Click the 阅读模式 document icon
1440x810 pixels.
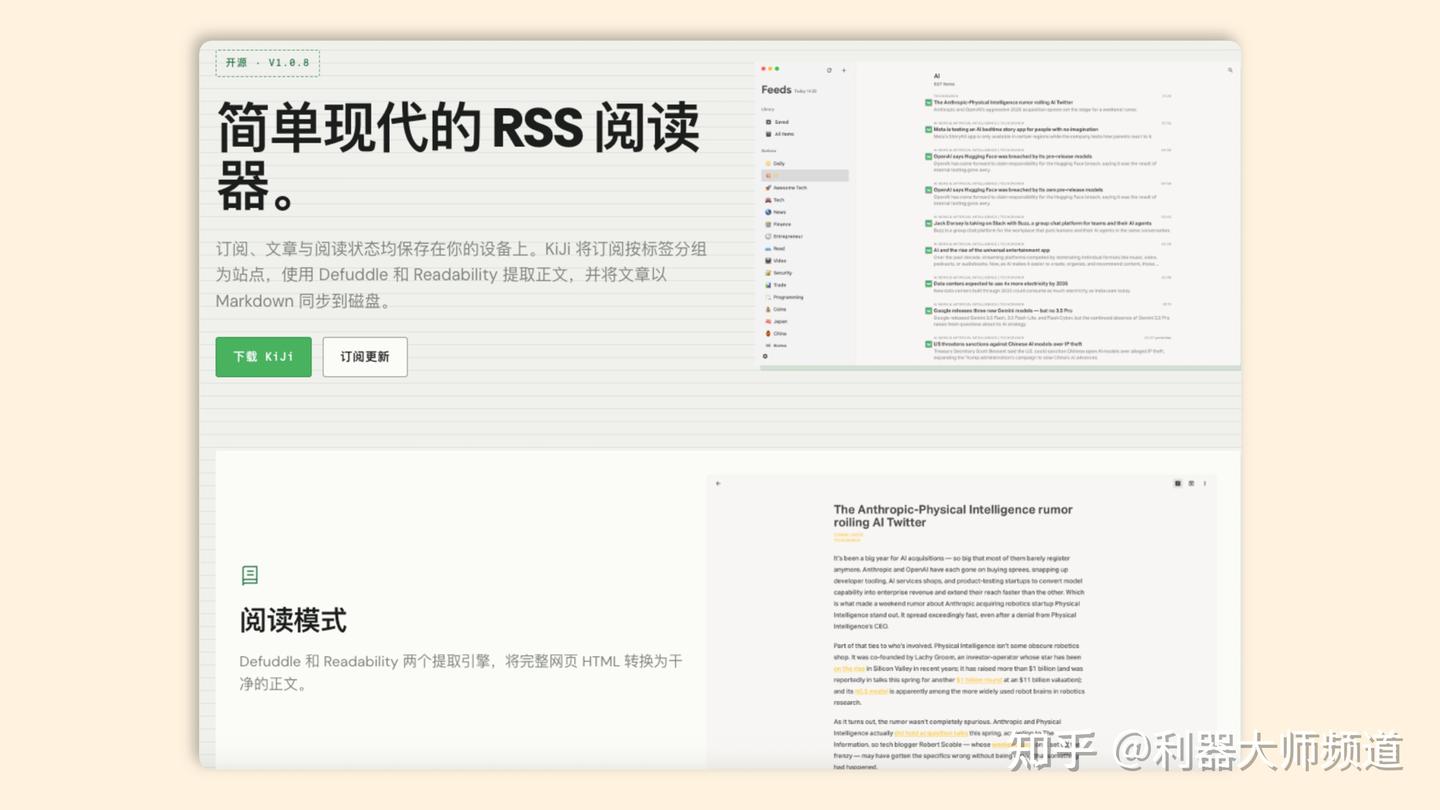[x=250, y=575]
